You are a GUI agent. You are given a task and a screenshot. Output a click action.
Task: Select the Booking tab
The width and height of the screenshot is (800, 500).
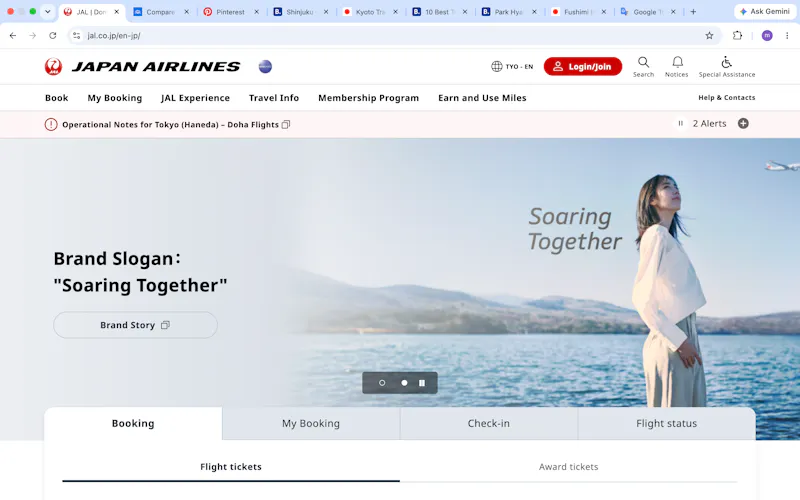click(133, 423)
